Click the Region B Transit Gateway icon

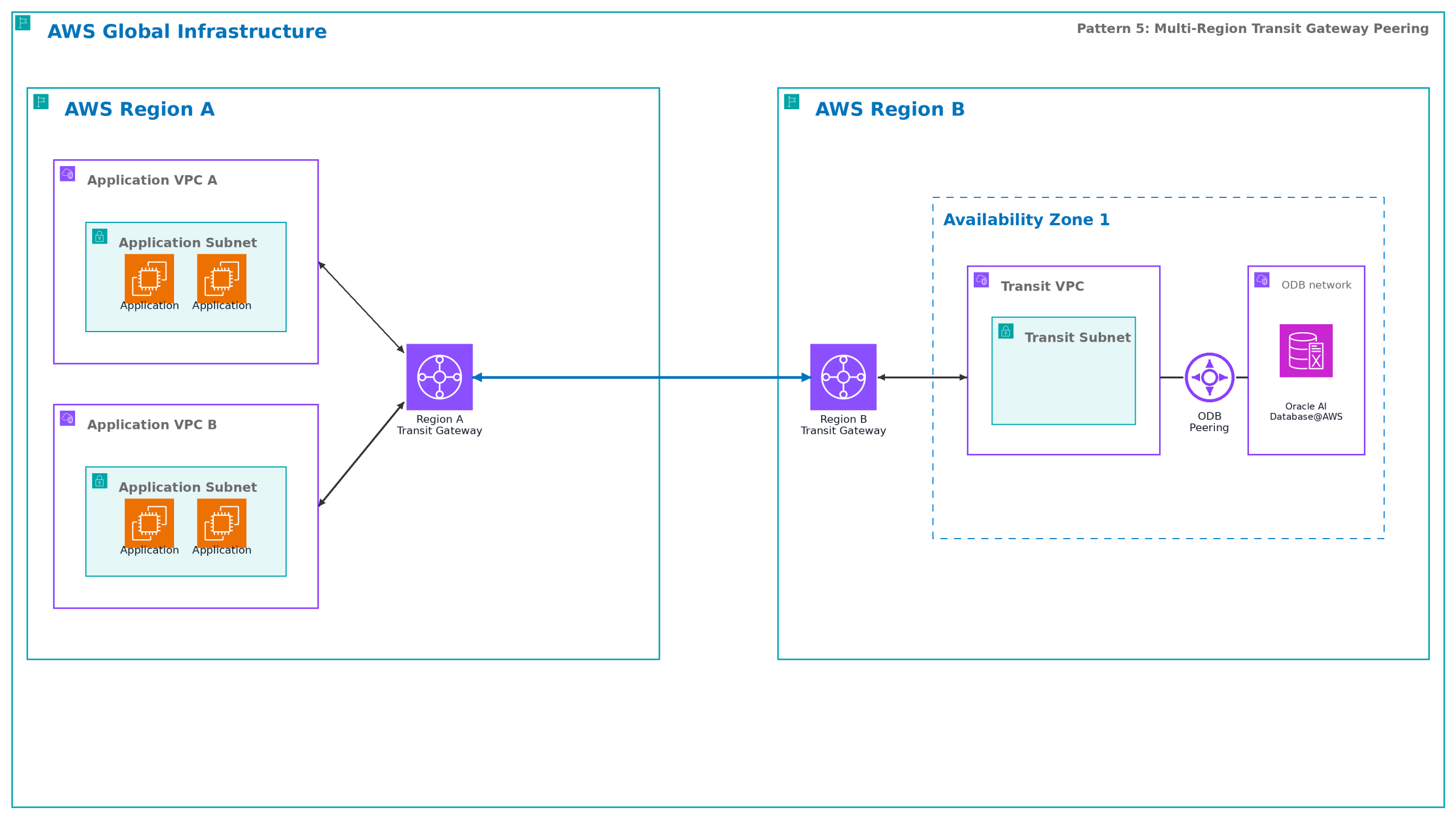tap(843, 377)
